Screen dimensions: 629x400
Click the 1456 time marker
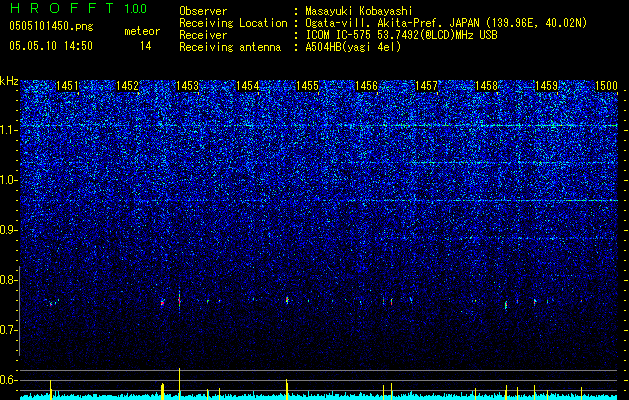coord(367,85)
